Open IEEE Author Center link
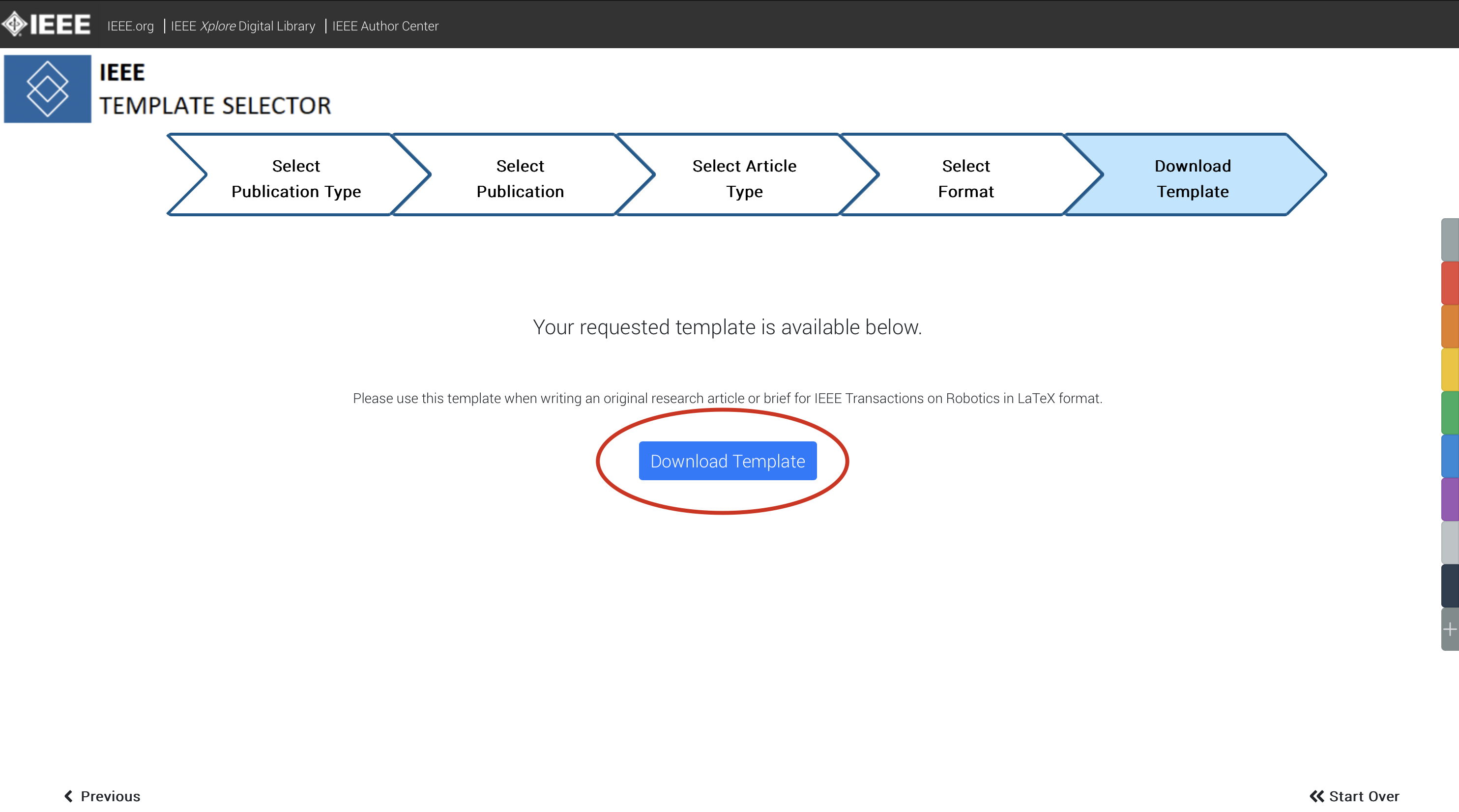The width and height of the screenshot is (1459, 812). coord(385,26)
